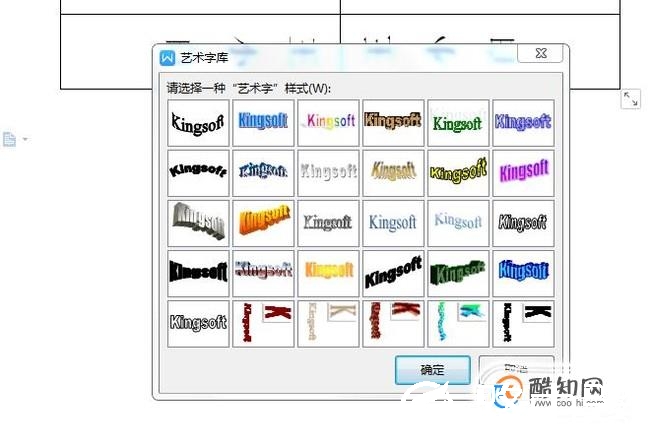Choose the dark green 3D Kingsoft style
652x446 pixels.
458,274
